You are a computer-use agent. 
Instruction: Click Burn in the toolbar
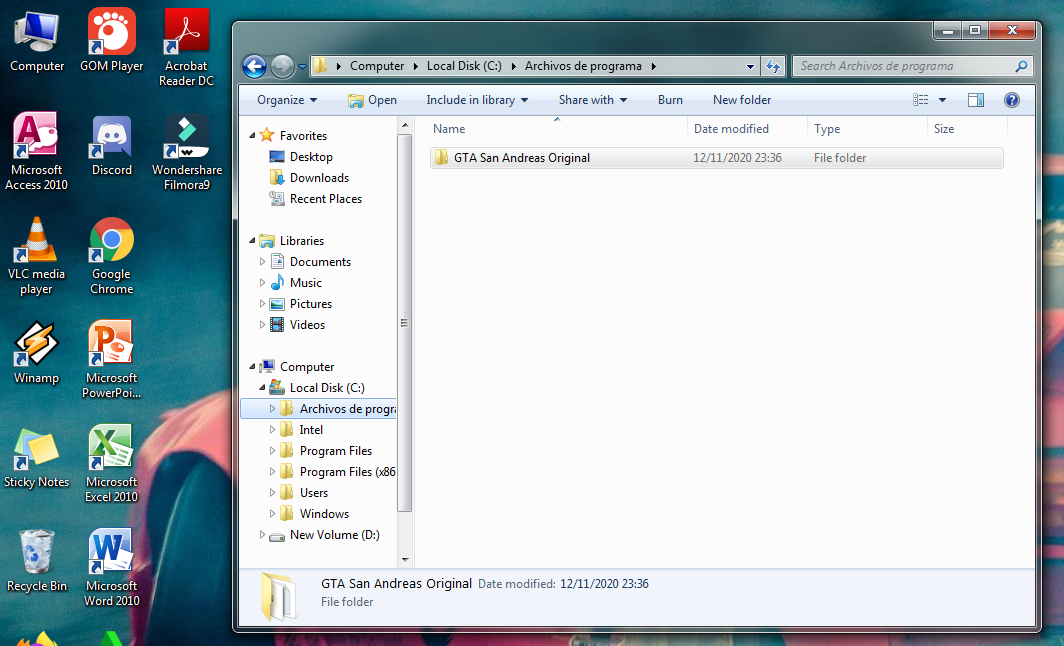tap(670, 100)
